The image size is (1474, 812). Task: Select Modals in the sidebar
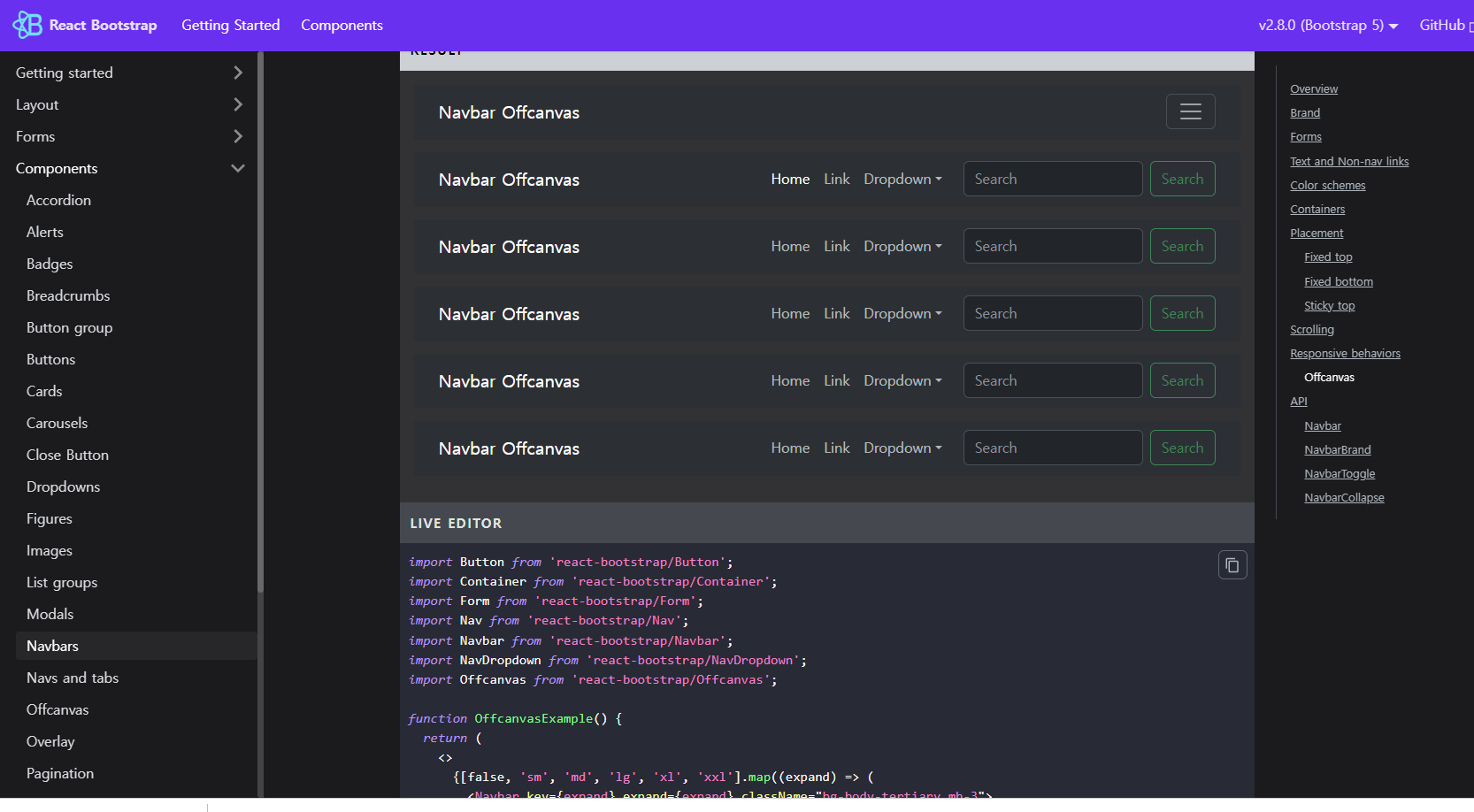(50, 614)
